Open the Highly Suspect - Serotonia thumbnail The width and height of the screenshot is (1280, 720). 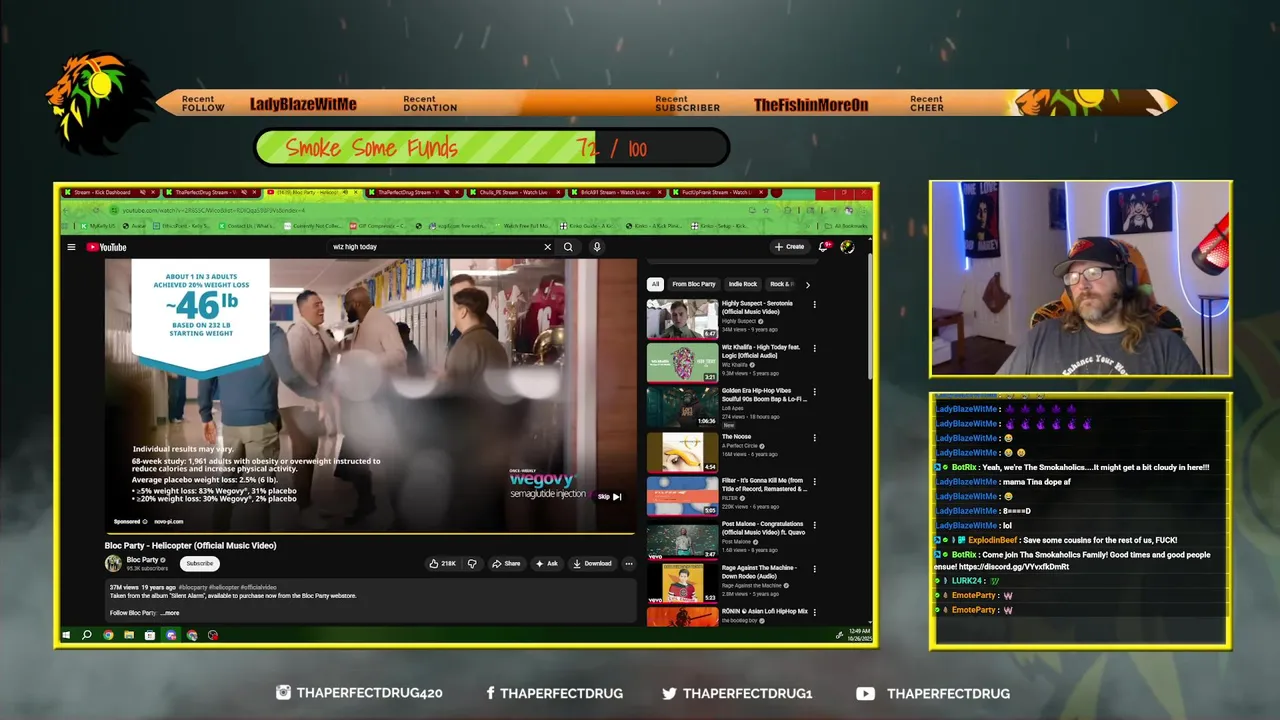tap(682, 319)
